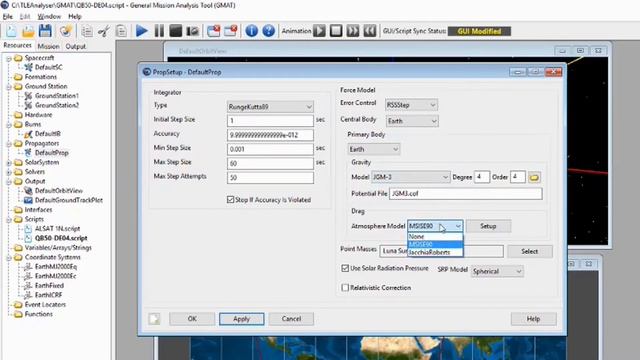Toggle Stop If Accuracy Is Violated checkbox

pos(231,200)
